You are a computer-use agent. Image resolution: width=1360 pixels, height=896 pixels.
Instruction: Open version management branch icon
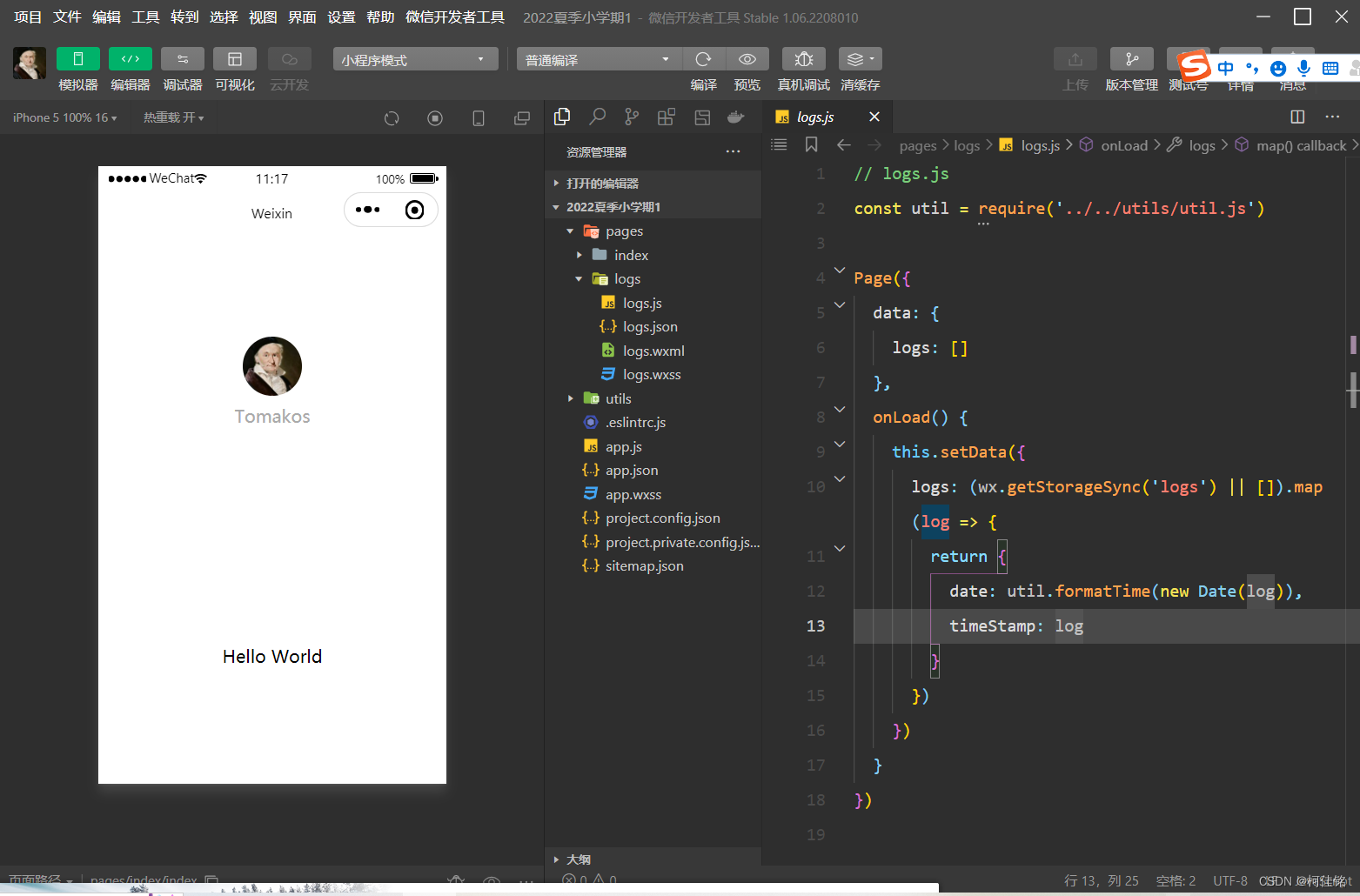[1132, 59]
